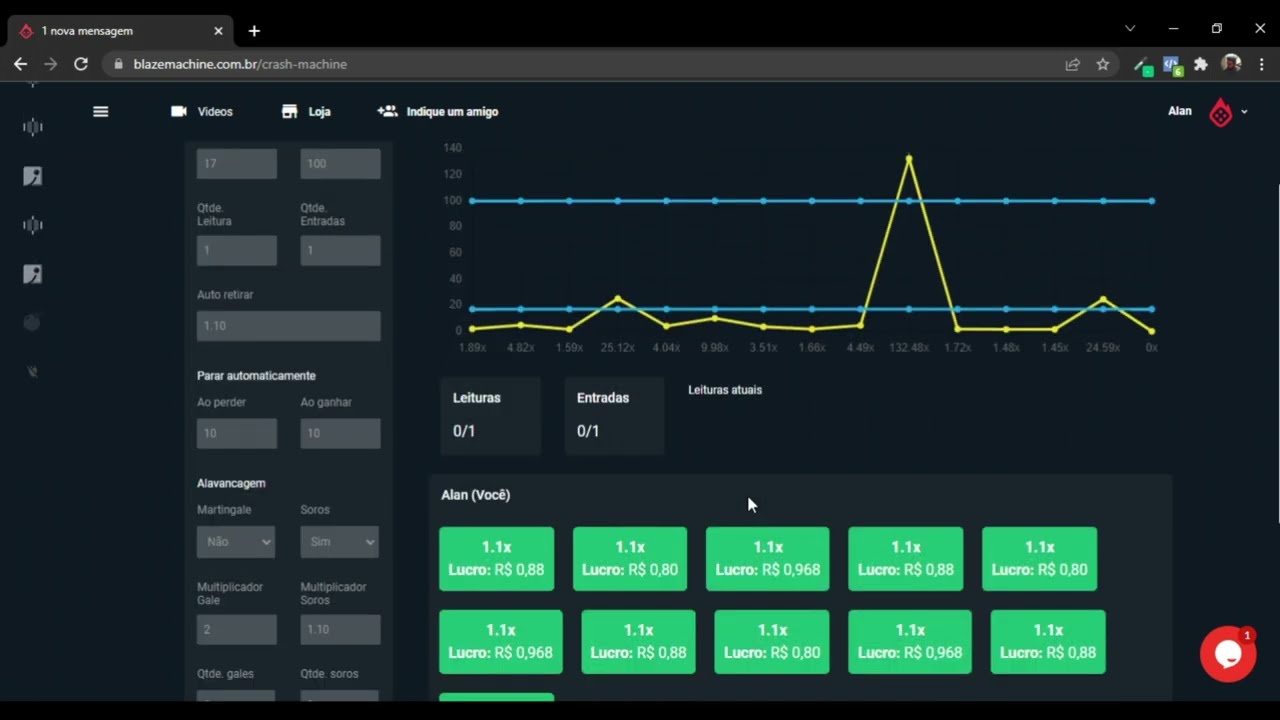Click the Multiplicador Soros field showing 1.10
1280x720 pixels.
tap(340, 629)
